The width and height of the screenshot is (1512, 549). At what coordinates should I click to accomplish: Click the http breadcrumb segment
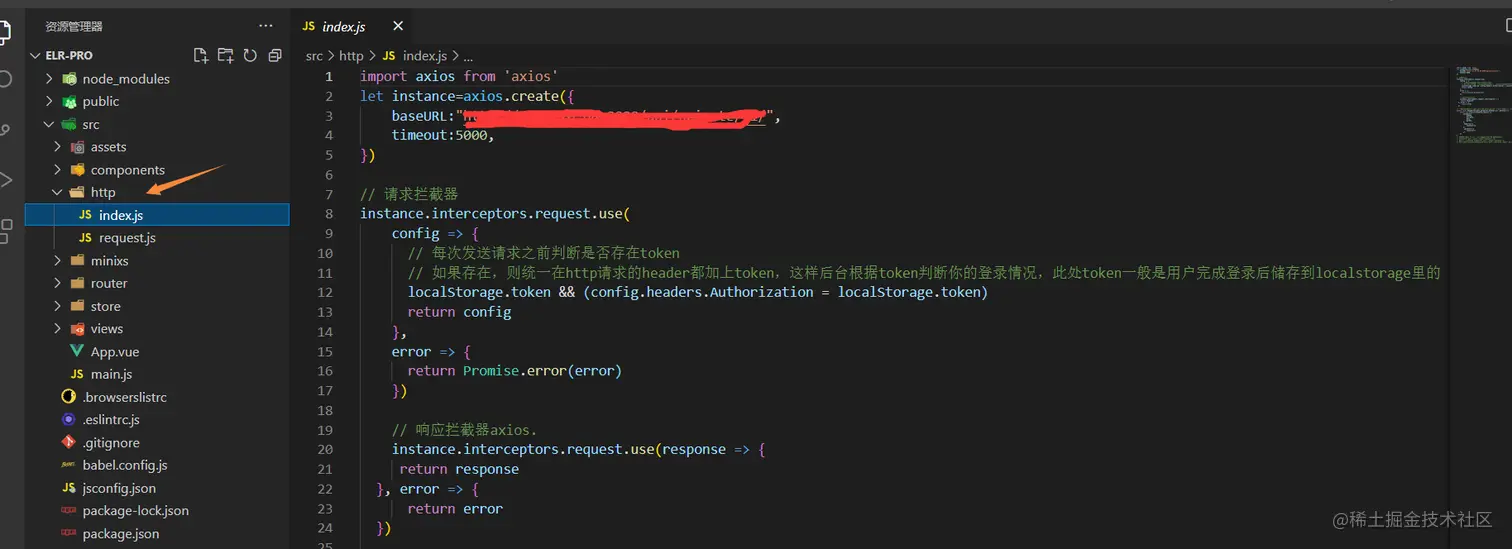pyautogui.click(x=351, y=56)
